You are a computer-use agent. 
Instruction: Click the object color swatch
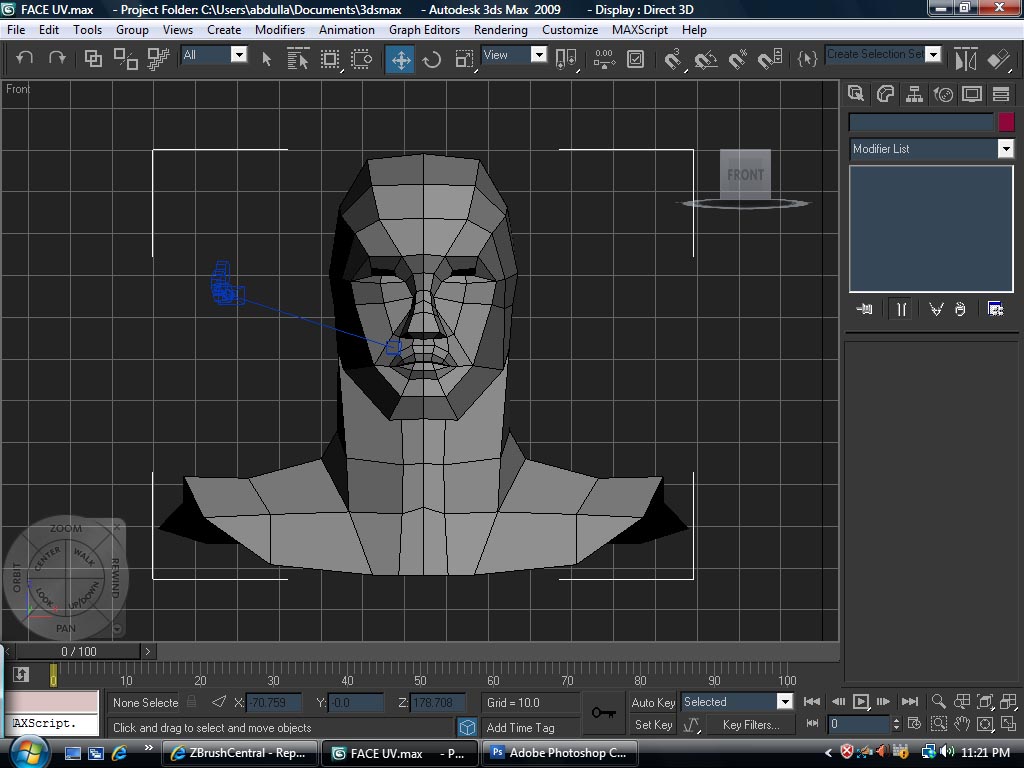click(x=1006, y=122)
